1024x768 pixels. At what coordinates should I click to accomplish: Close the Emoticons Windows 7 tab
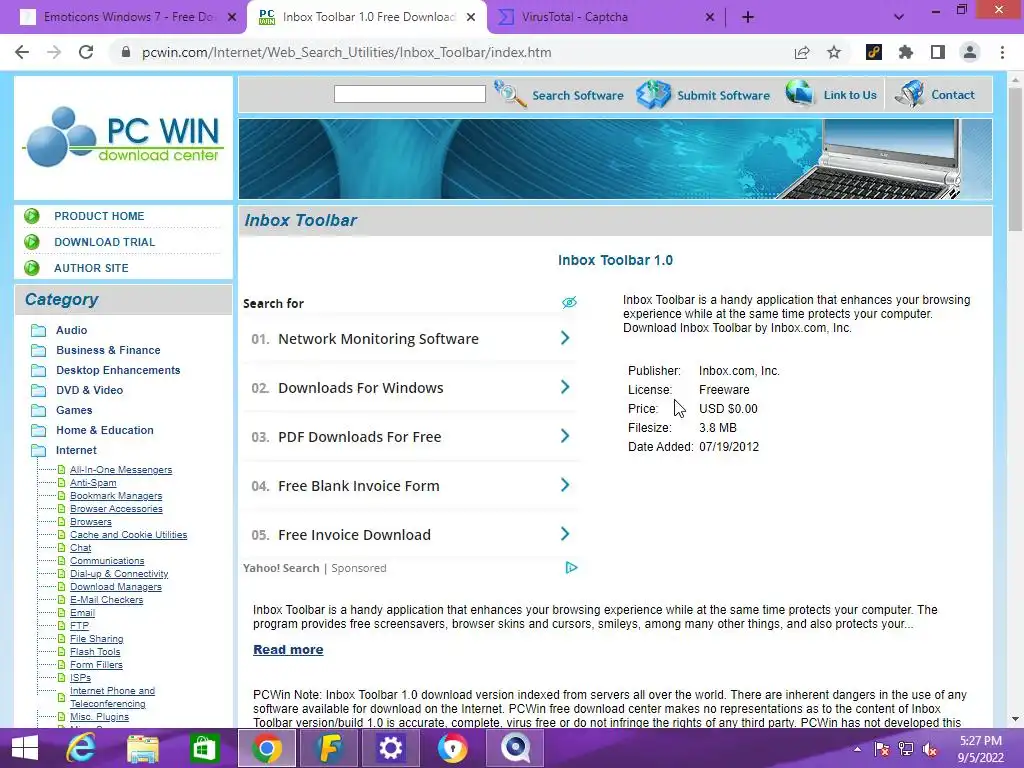click(x=232, y=17)
